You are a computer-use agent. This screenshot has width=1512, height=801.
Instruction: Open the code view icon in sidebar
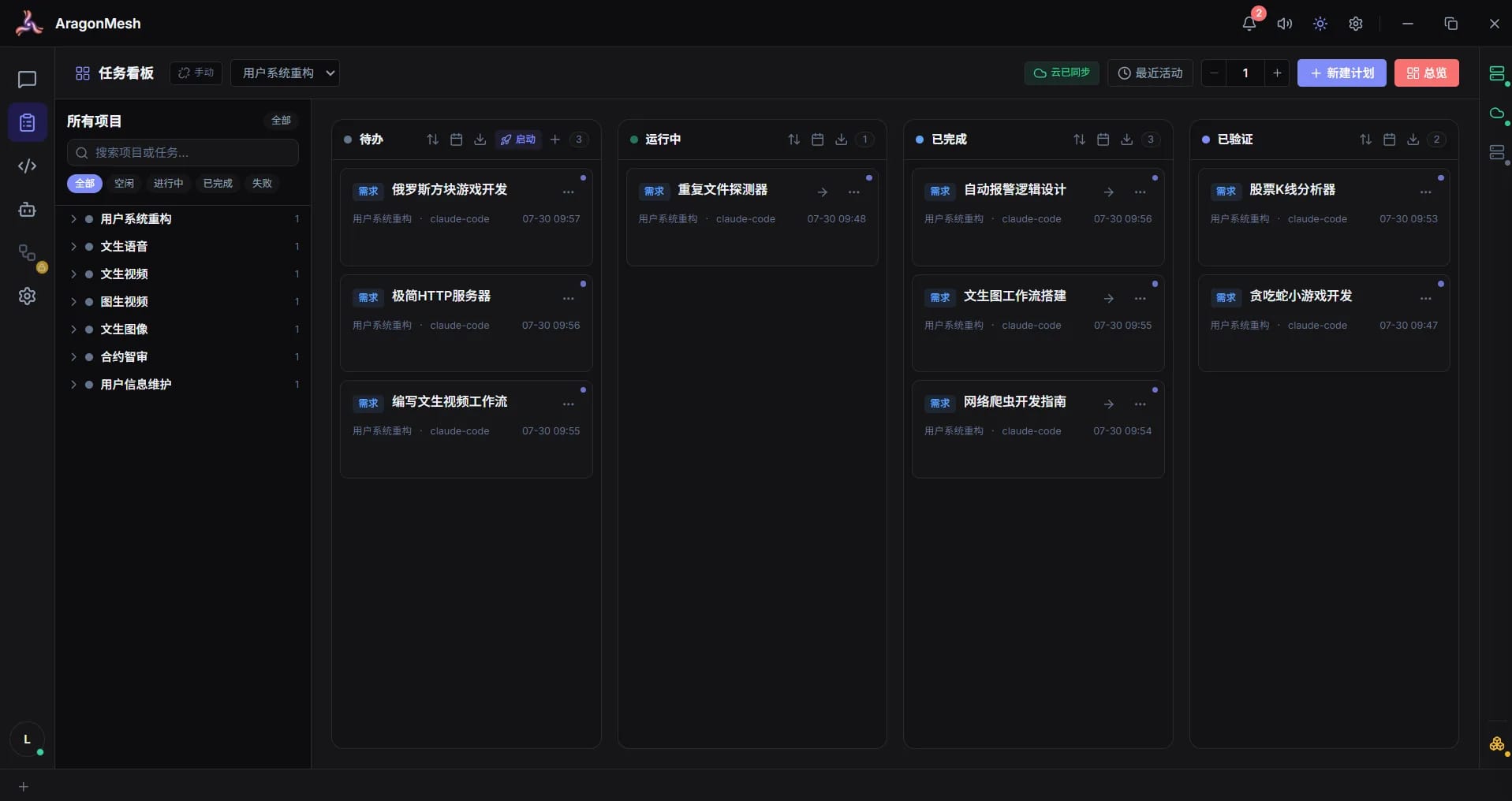(27, 166)
